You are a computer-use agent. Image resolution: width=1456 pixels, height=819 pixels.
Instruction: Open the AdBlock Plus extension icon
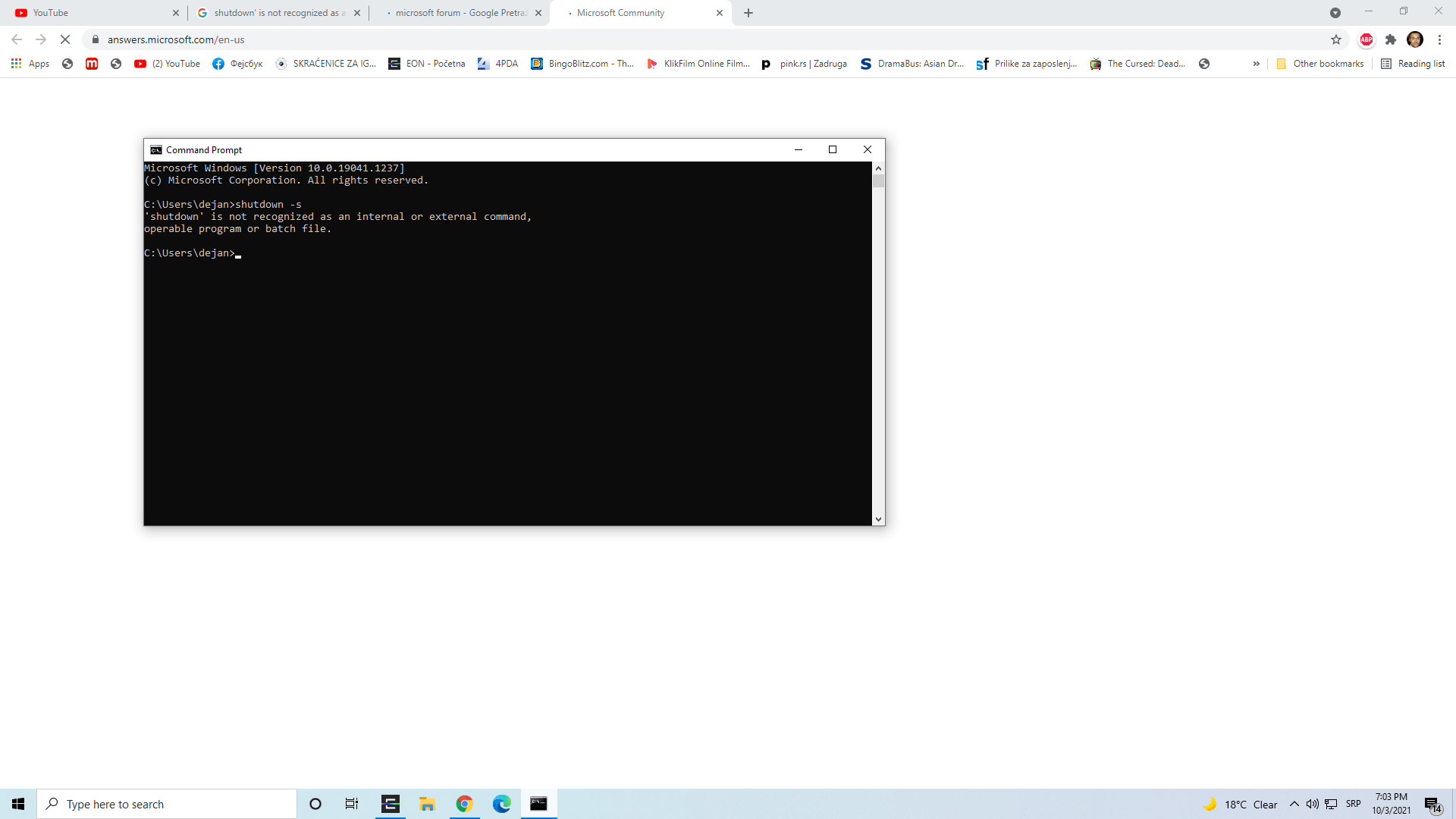coord(1367,39)
